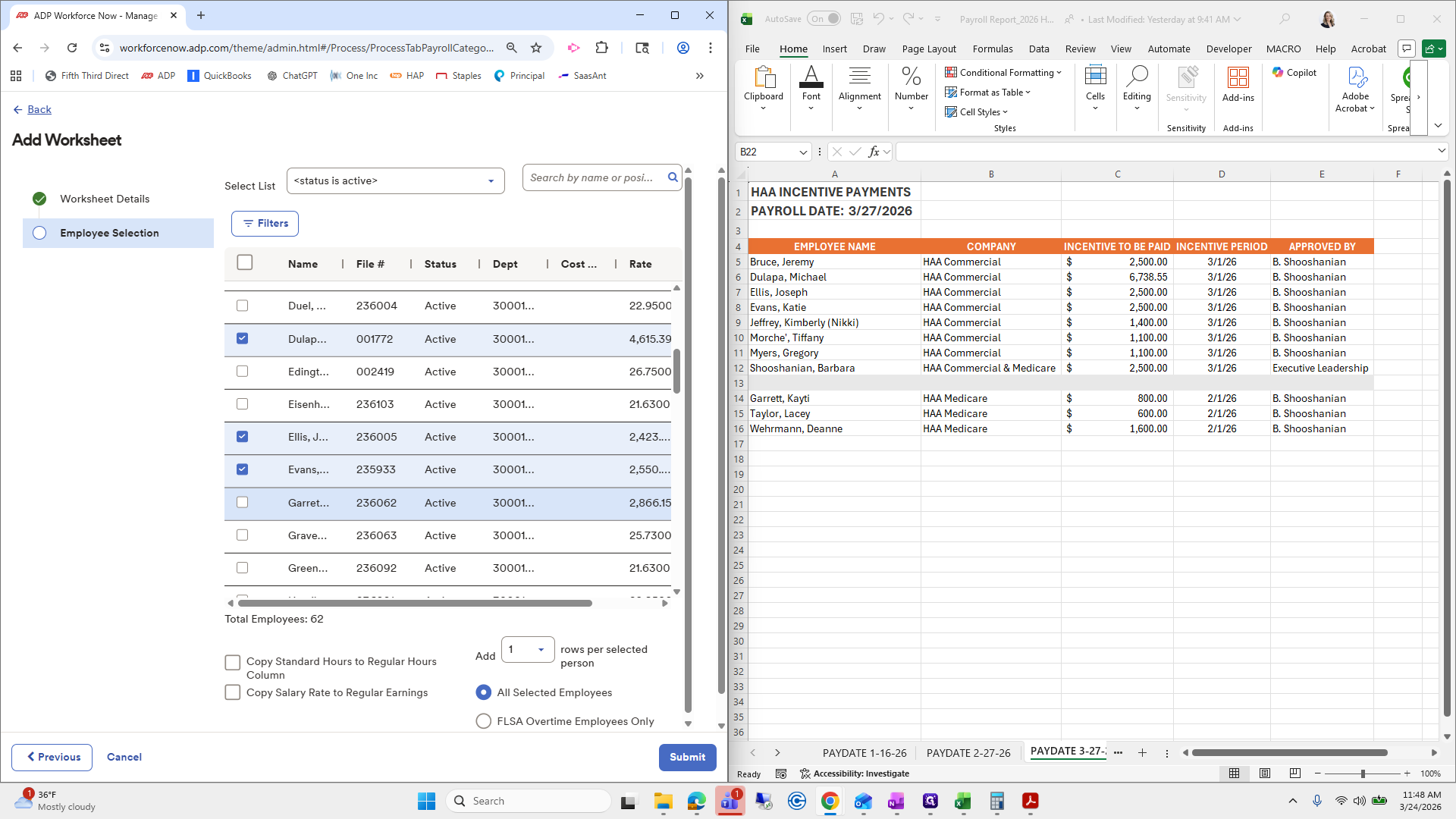Open Excel from the Windows taskbar
This screenshot has width=1456, height=819.
coord(962,801)
